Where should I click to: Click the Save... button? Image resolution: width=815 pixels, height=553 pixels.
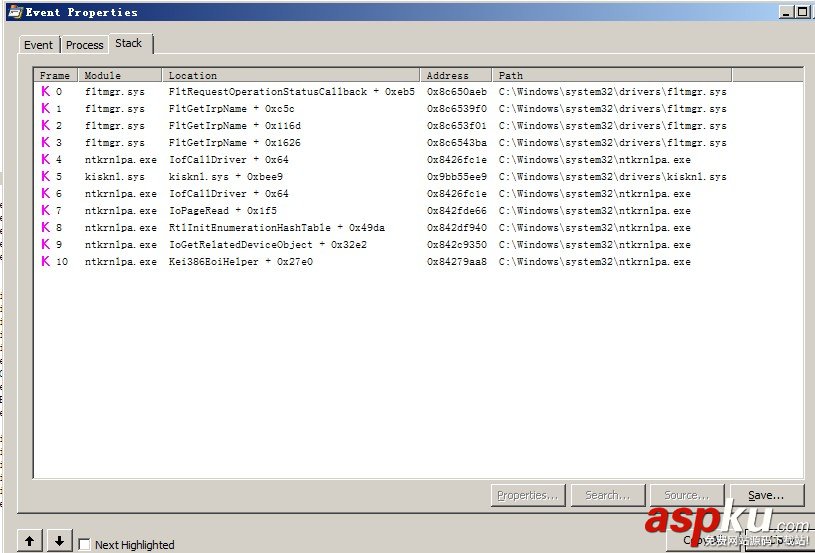(766, 495)
